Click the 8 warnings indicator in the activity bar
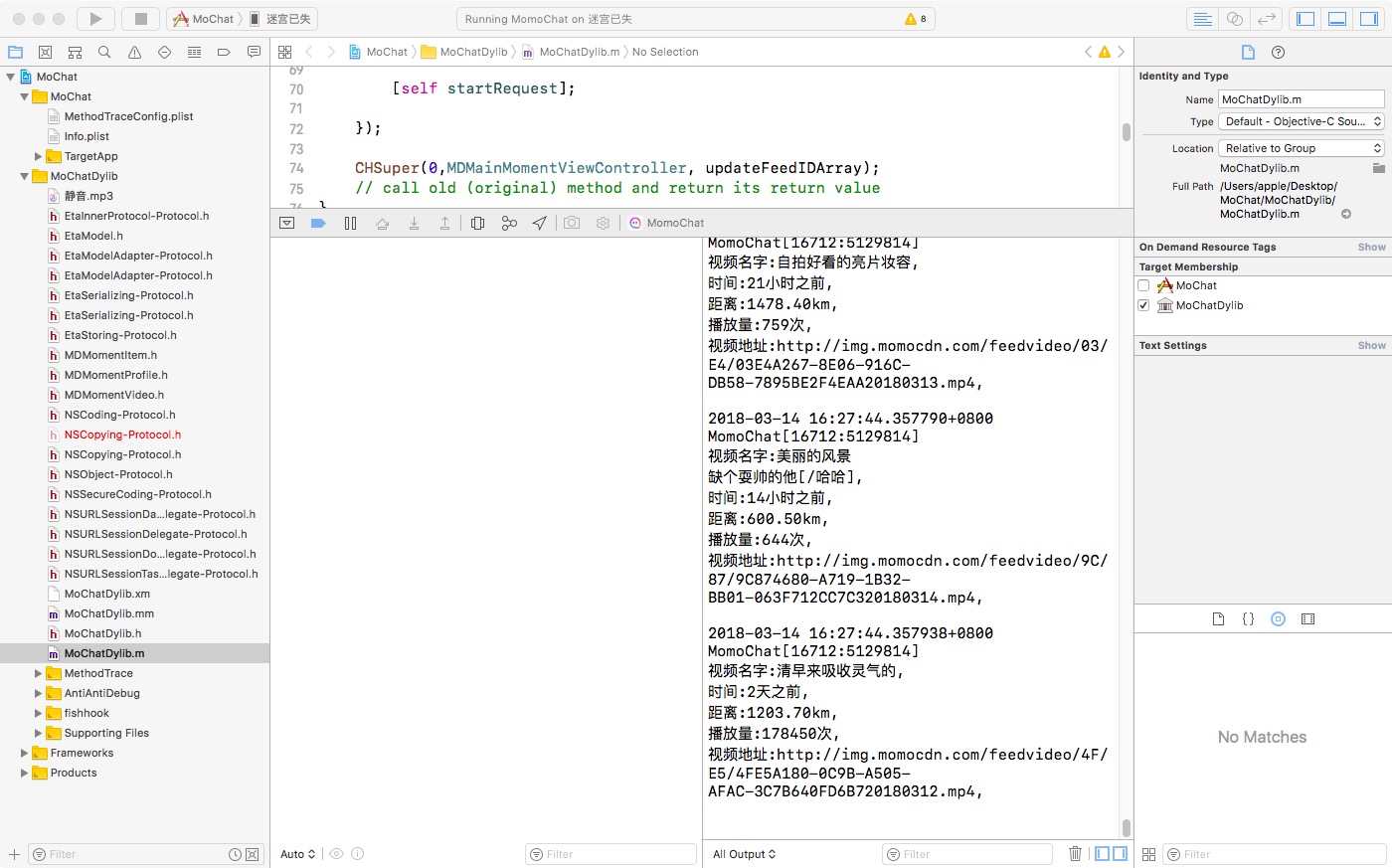This screenshot has width=1392, height=868. click(916, 19)
